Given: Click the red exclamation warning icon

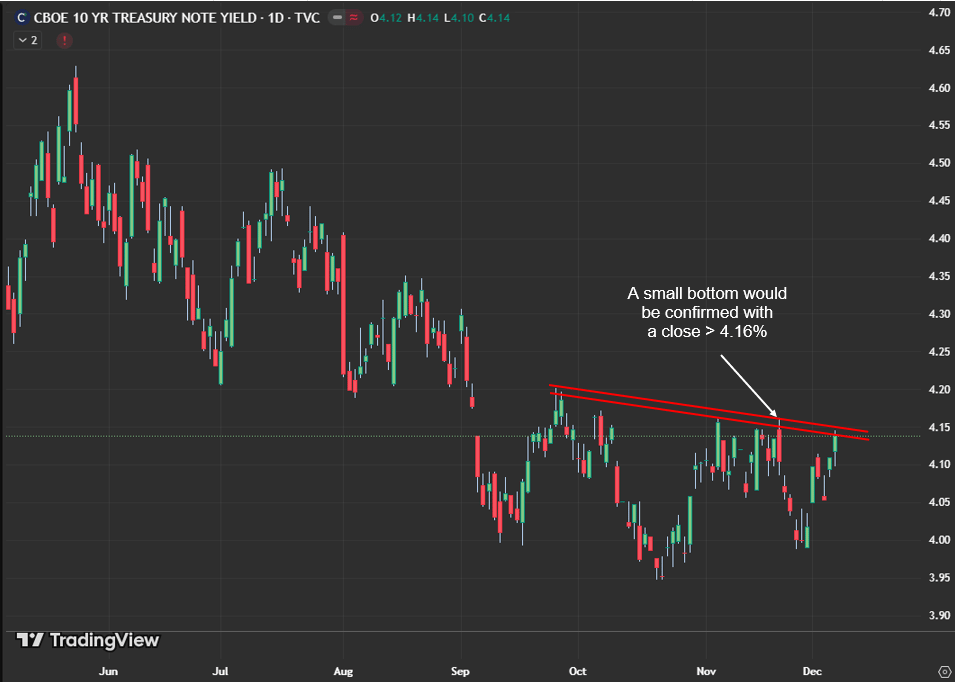Looking at the screenshot, I should click(65, 41).
